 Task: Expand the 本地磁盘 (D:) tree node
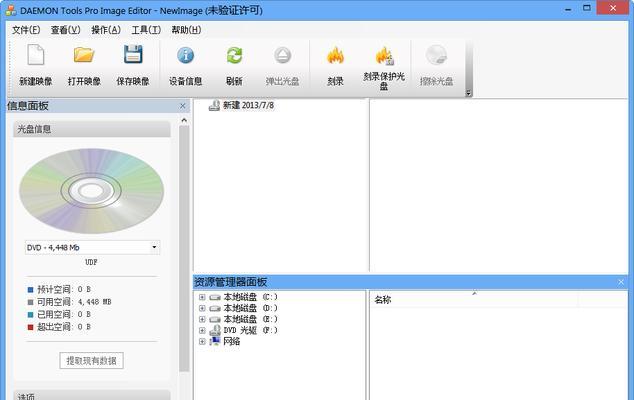point(202,308)
